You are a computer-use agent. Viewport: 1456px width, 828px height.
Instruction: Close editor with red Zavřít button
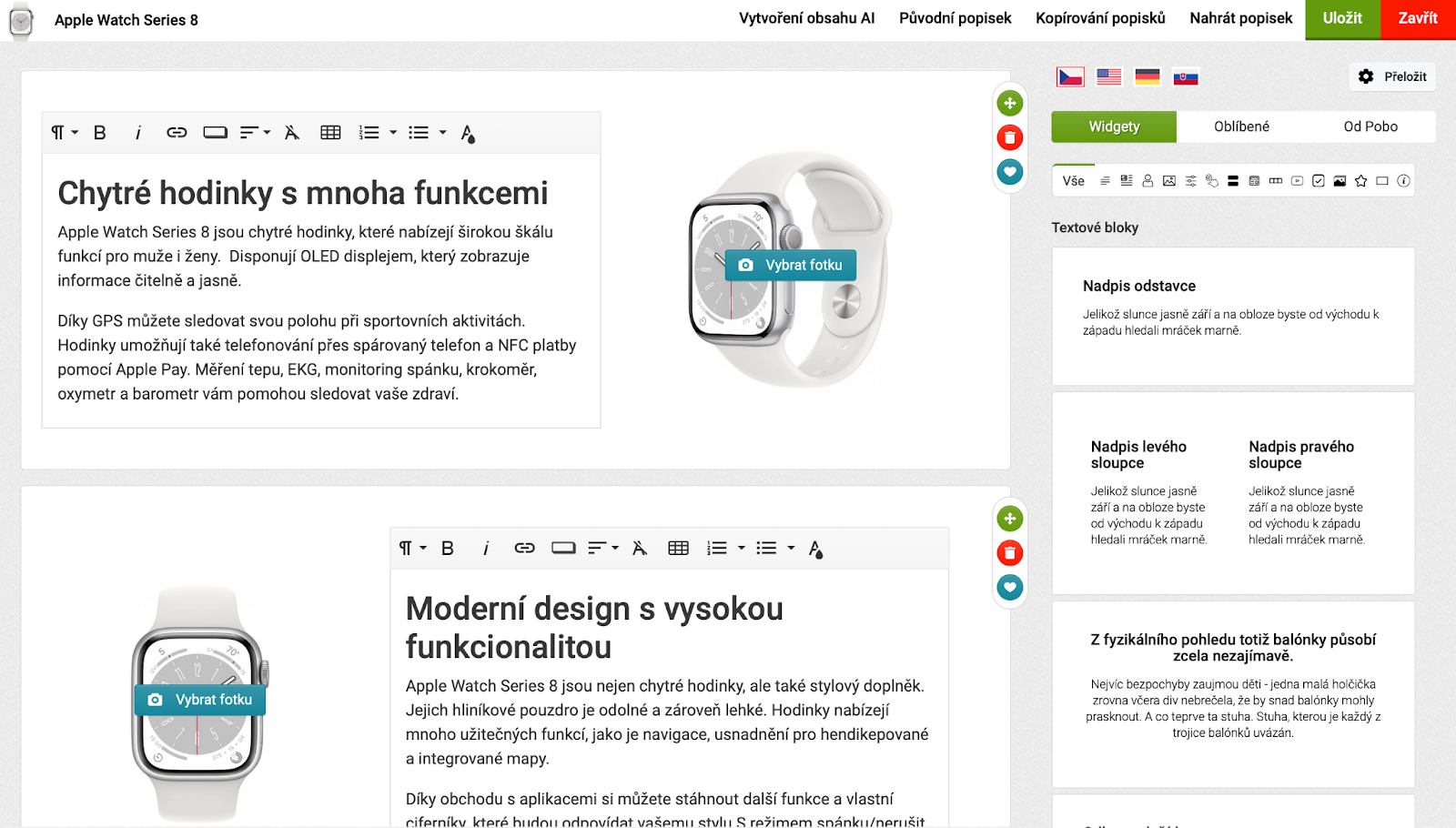pyautogui.click(x=1418, y=19)
